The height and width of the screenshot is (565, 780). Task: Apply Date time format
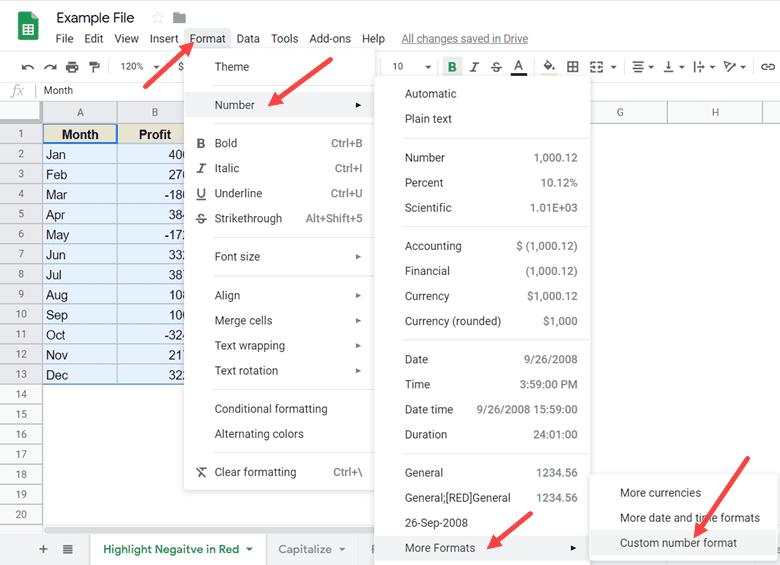[483, 409]
